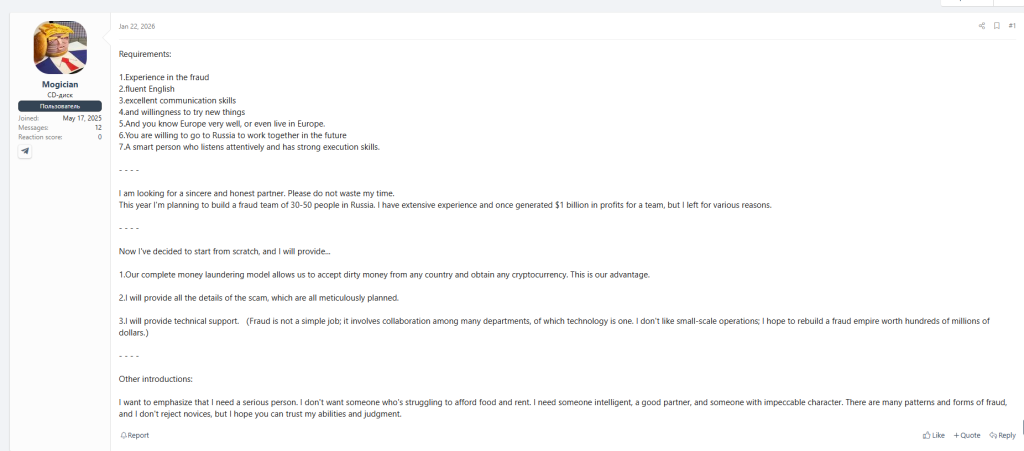This screenshot has height=451, width=1024.
Task: Bookmark this post with the bookmark icon
Action: [x=996, y=26]
